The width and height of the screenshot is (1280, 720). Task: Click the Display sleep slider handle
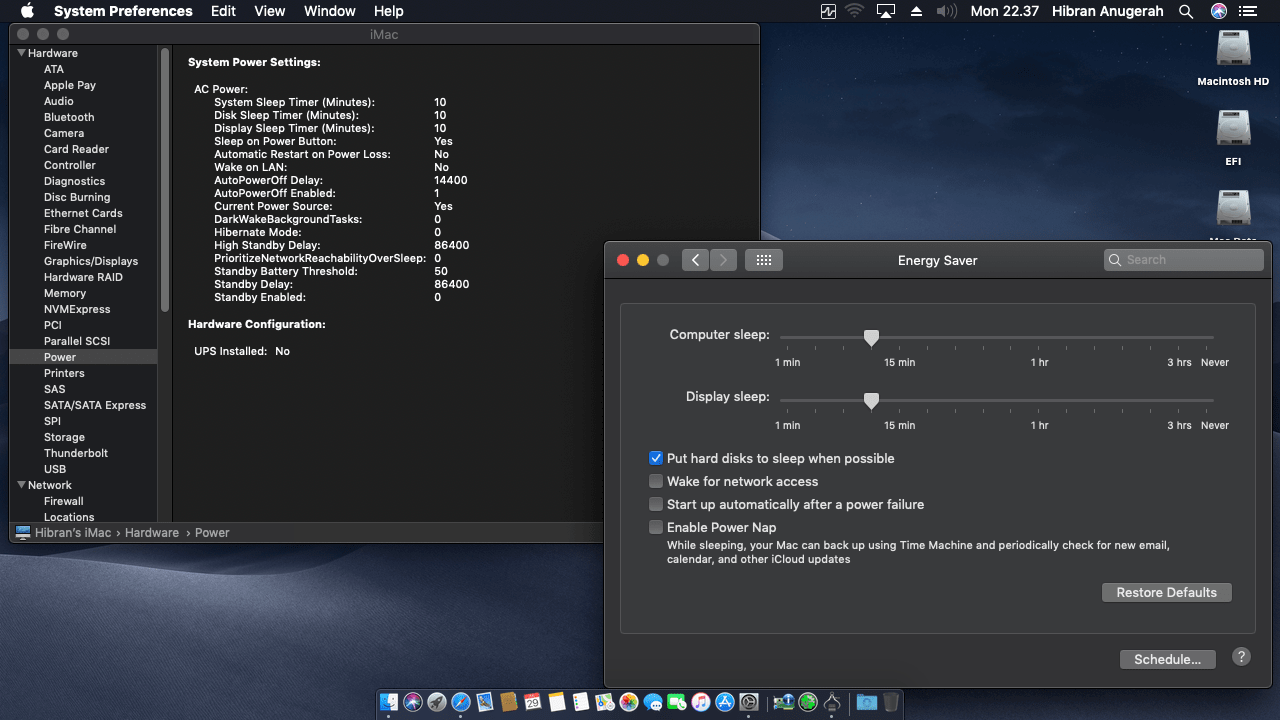pyautogui.click(x=871, y=401)
